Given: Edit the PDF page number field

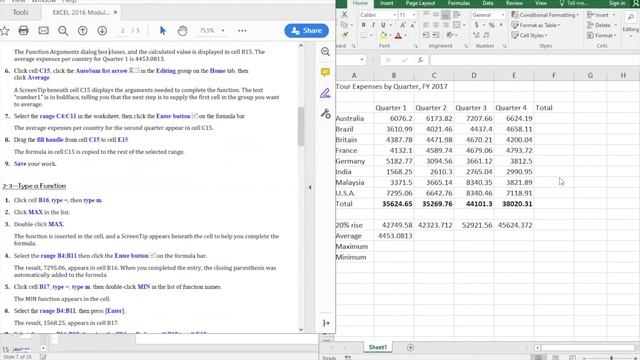Looking at the screenshot, I should pos(122,31).
